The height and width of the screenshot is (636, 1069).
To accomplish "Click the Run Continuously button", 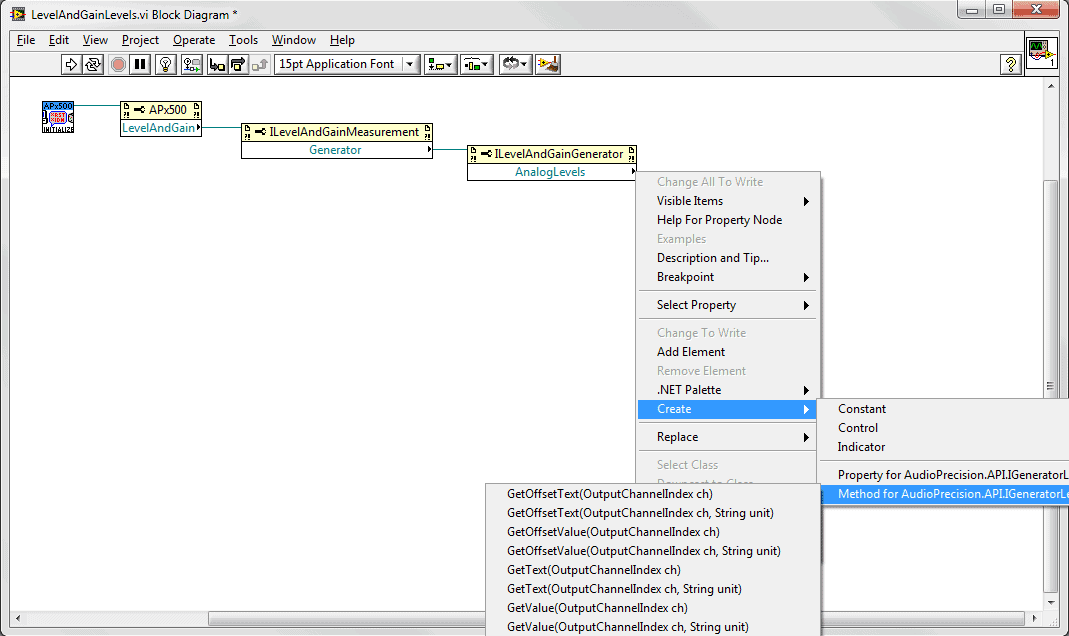I will (93, 64).
